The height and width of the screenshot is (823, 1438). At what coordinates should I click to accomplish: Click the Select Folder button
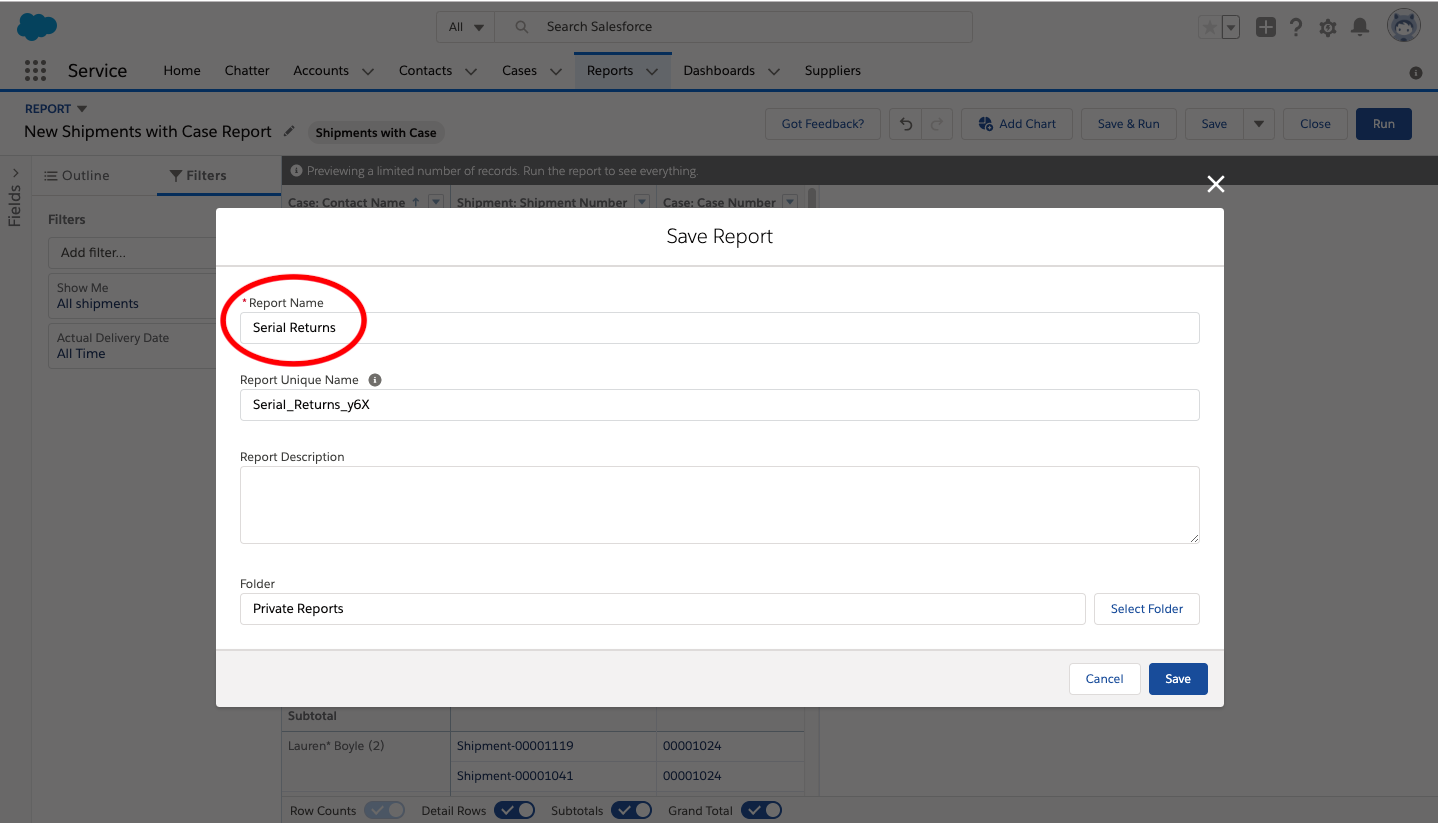click(1147, 609)
